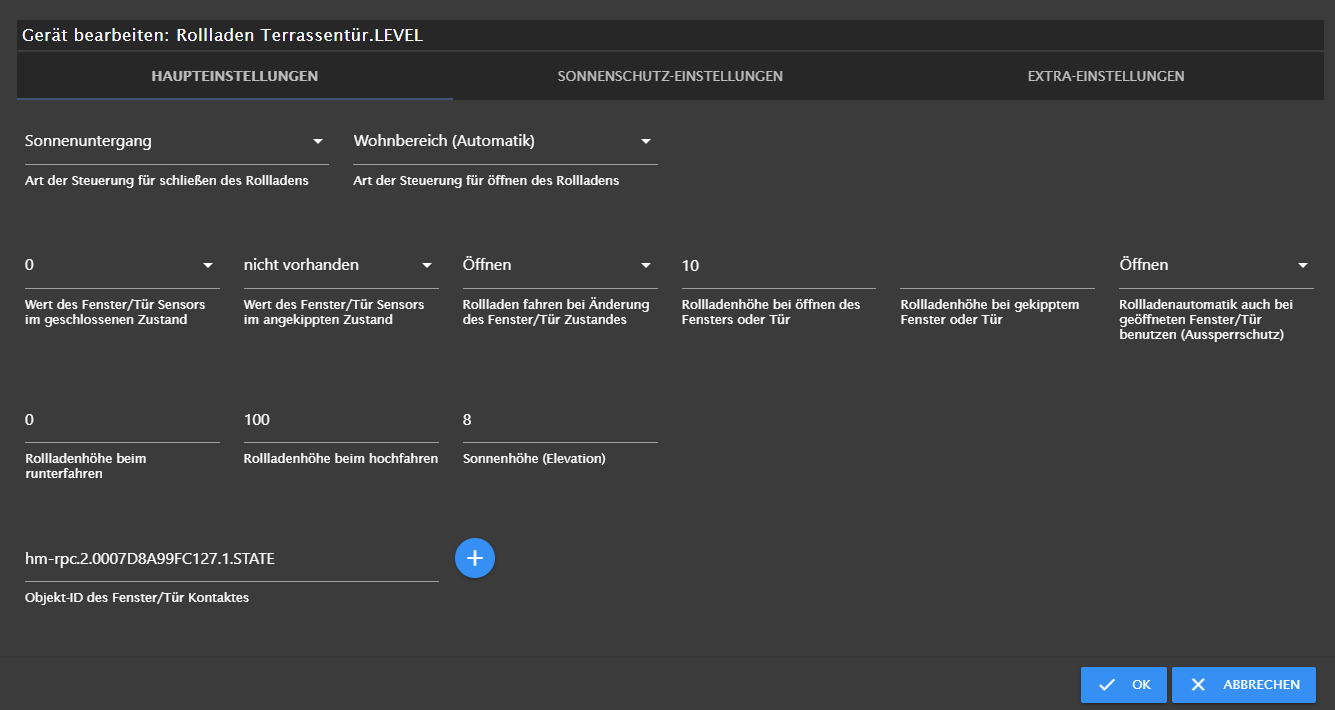Open the Öffnen dropdown for window state change
This screenshot has height=710, width=1335.
click(560, 265)
